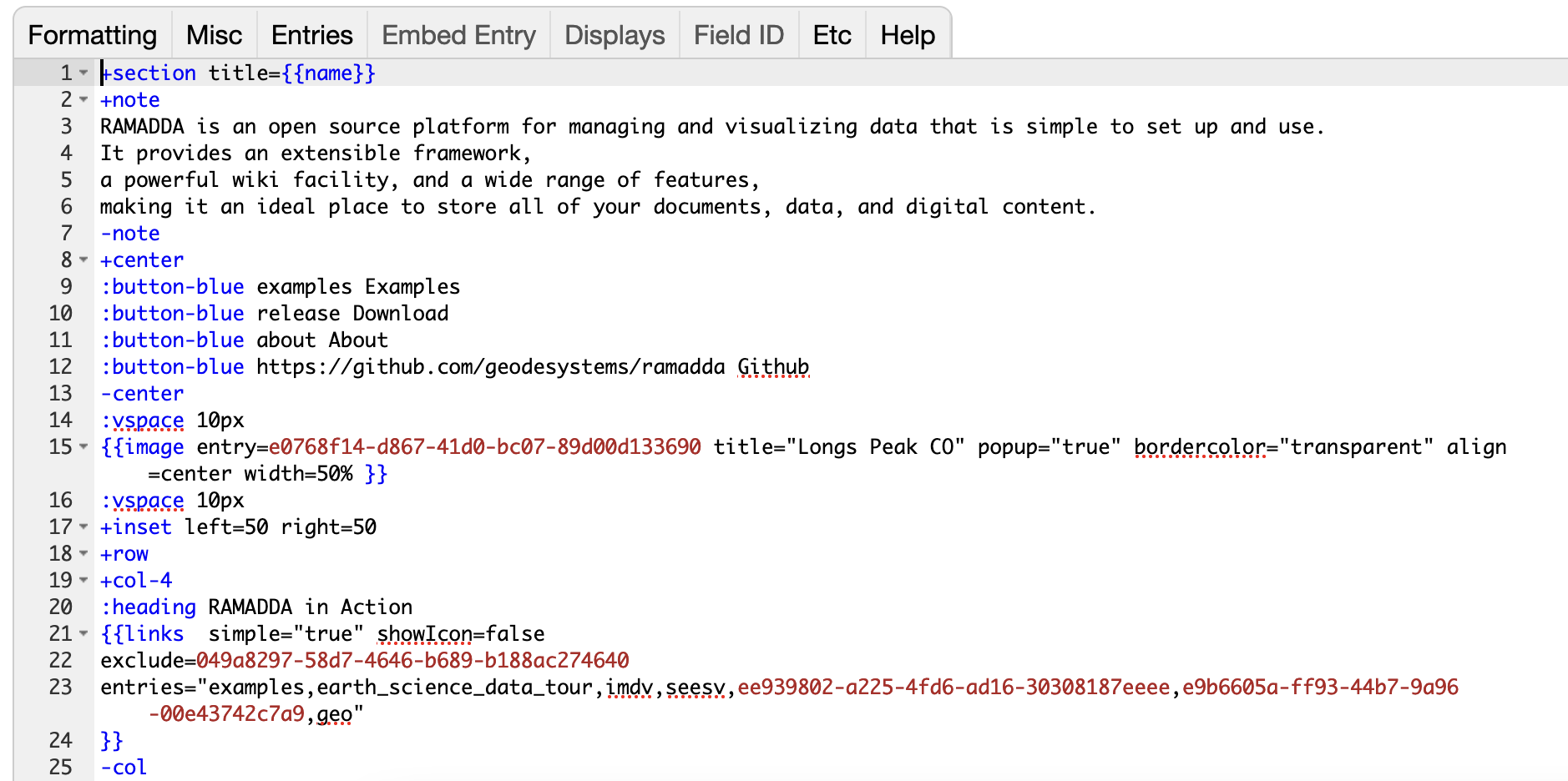Fold the +col-4 block on line 19
The image size is (1568, 781).
83,581
